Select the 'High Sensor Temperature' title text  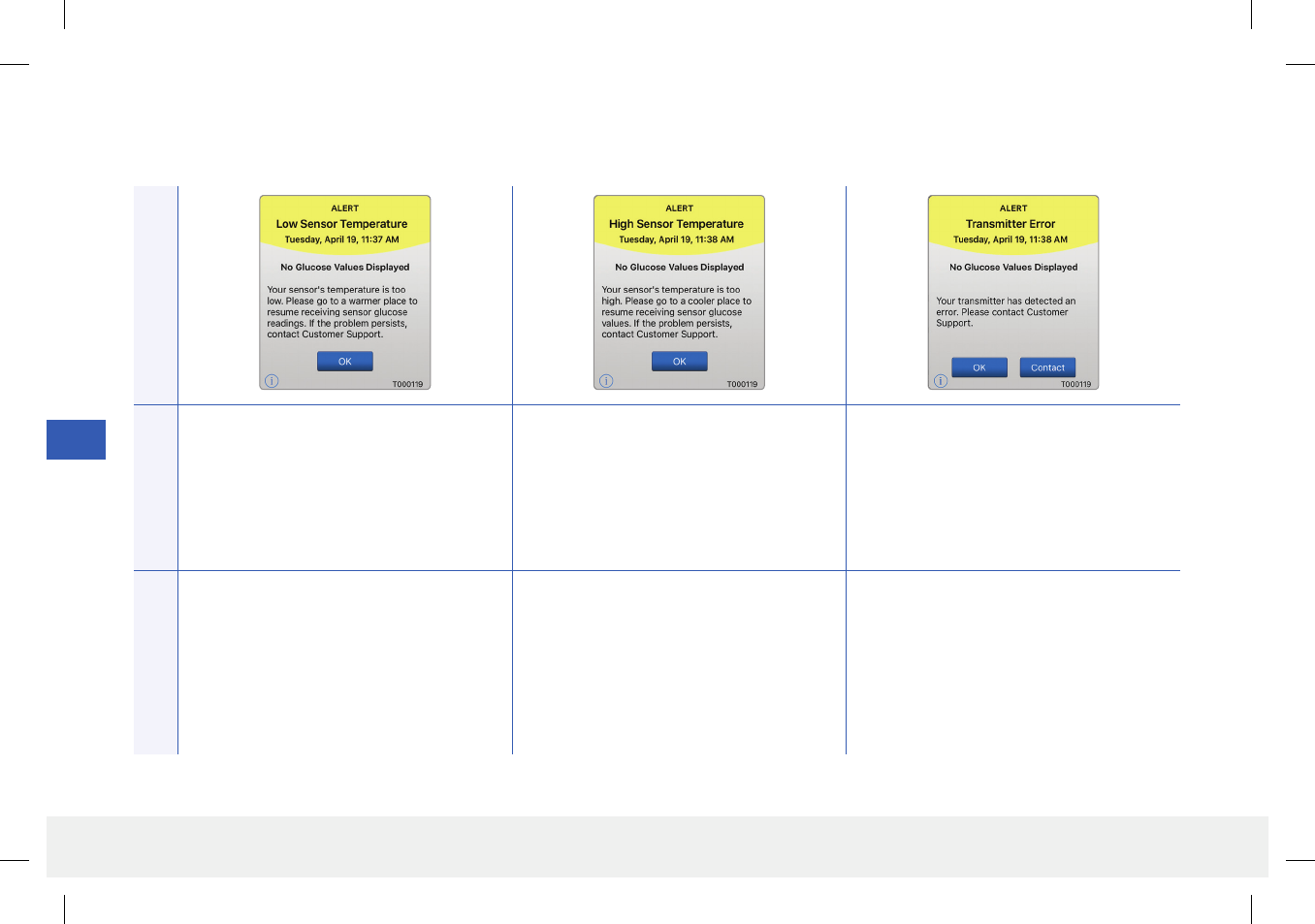click(676, 224)
